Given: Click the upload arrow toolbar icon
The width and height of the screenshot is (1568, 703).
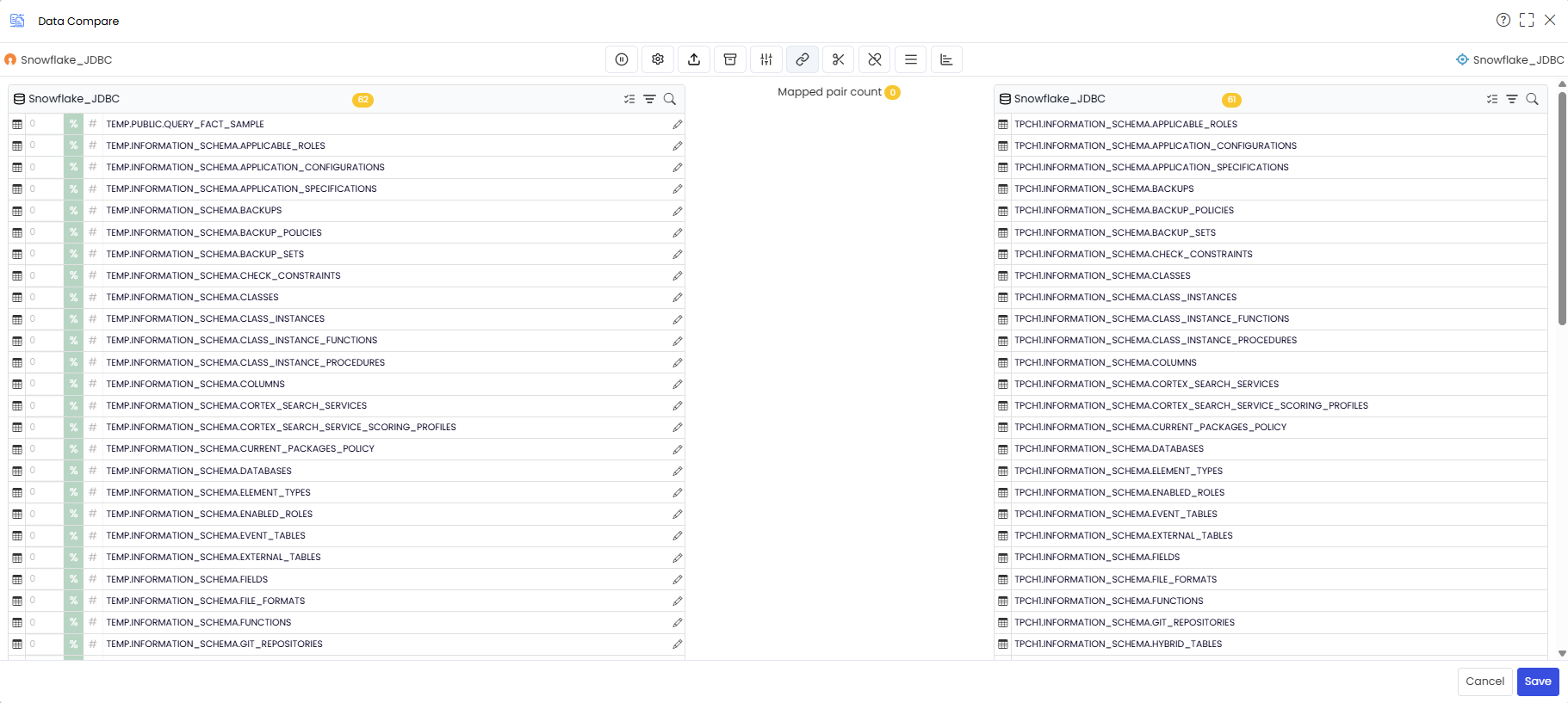Looking at the screenshot, I should (694, 59).
